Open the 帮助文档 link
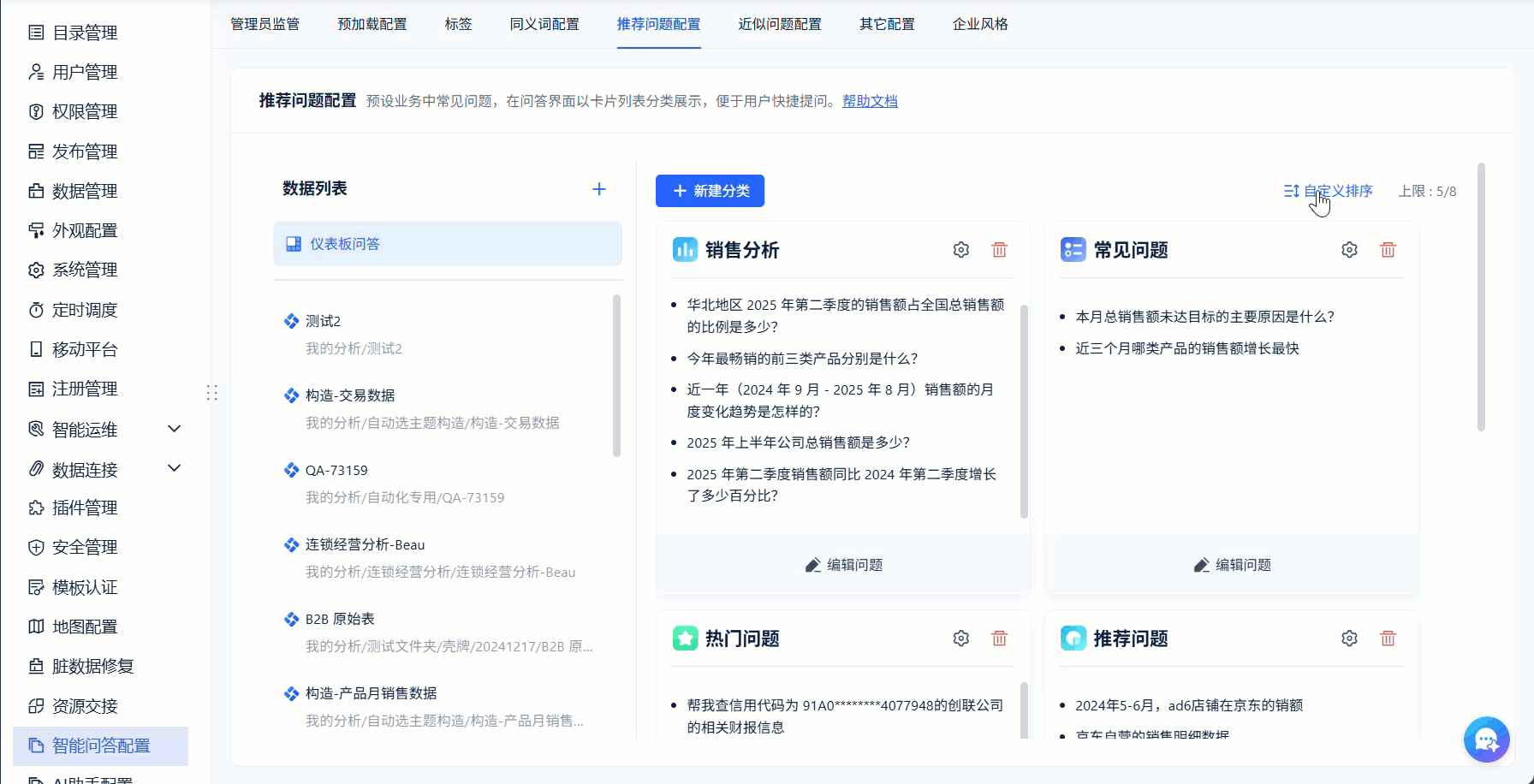This screenshot has width=1534, height=784. click(870, 101)
